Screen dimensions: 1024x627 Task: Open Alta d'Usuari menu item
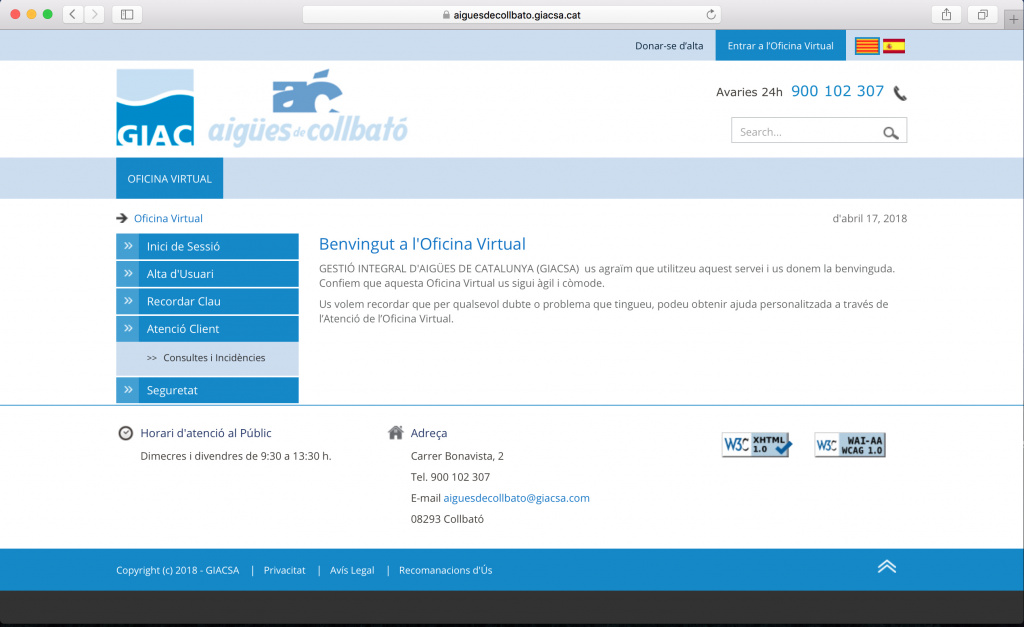pyautogui.click(x=207, y=274)
